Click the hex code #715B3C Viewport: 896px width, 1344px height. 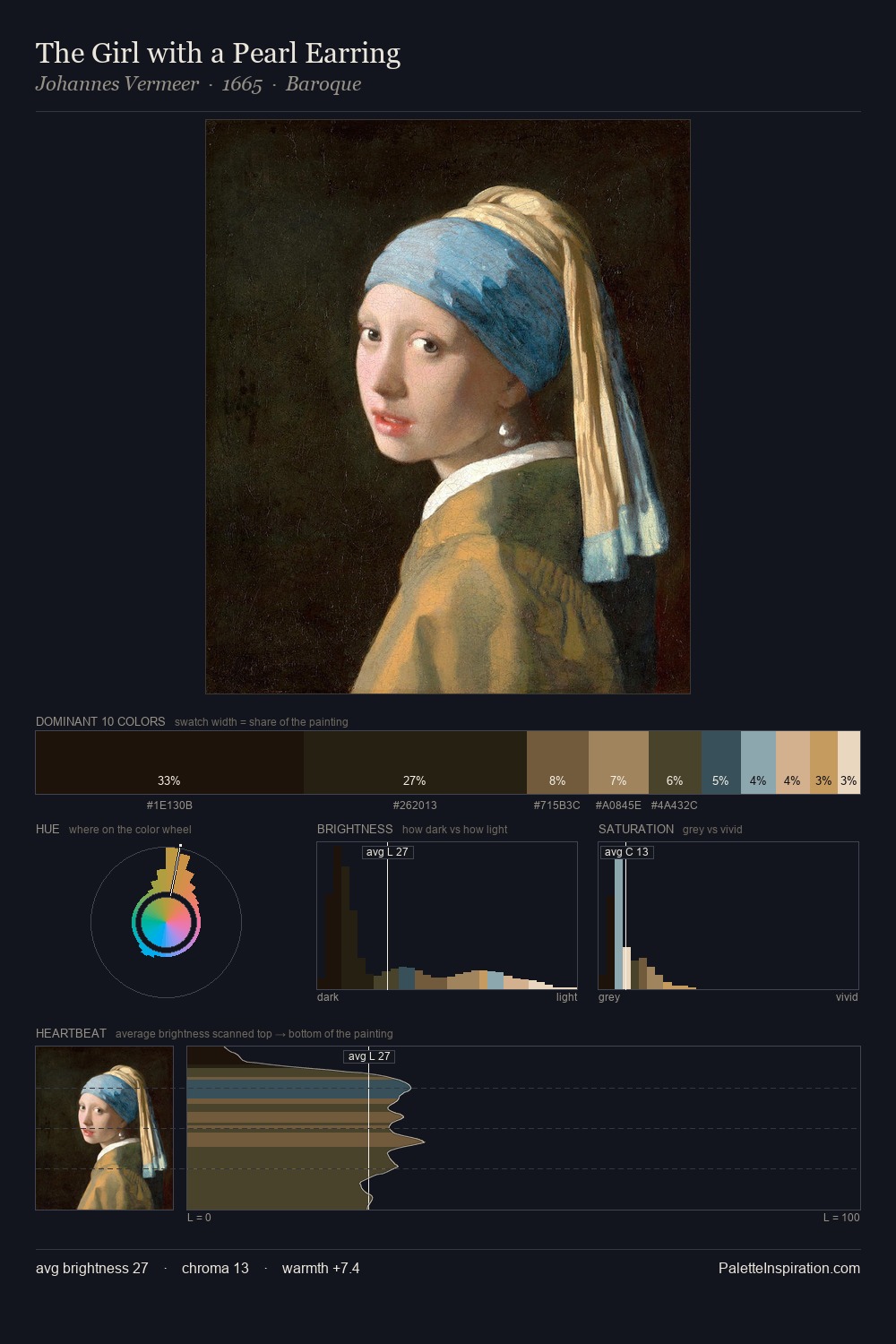pos(556,806)
